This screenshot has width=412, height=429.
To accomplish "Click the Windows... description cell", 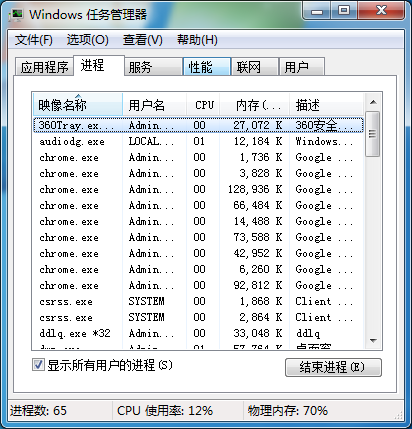I will click(x=324, y=141).
